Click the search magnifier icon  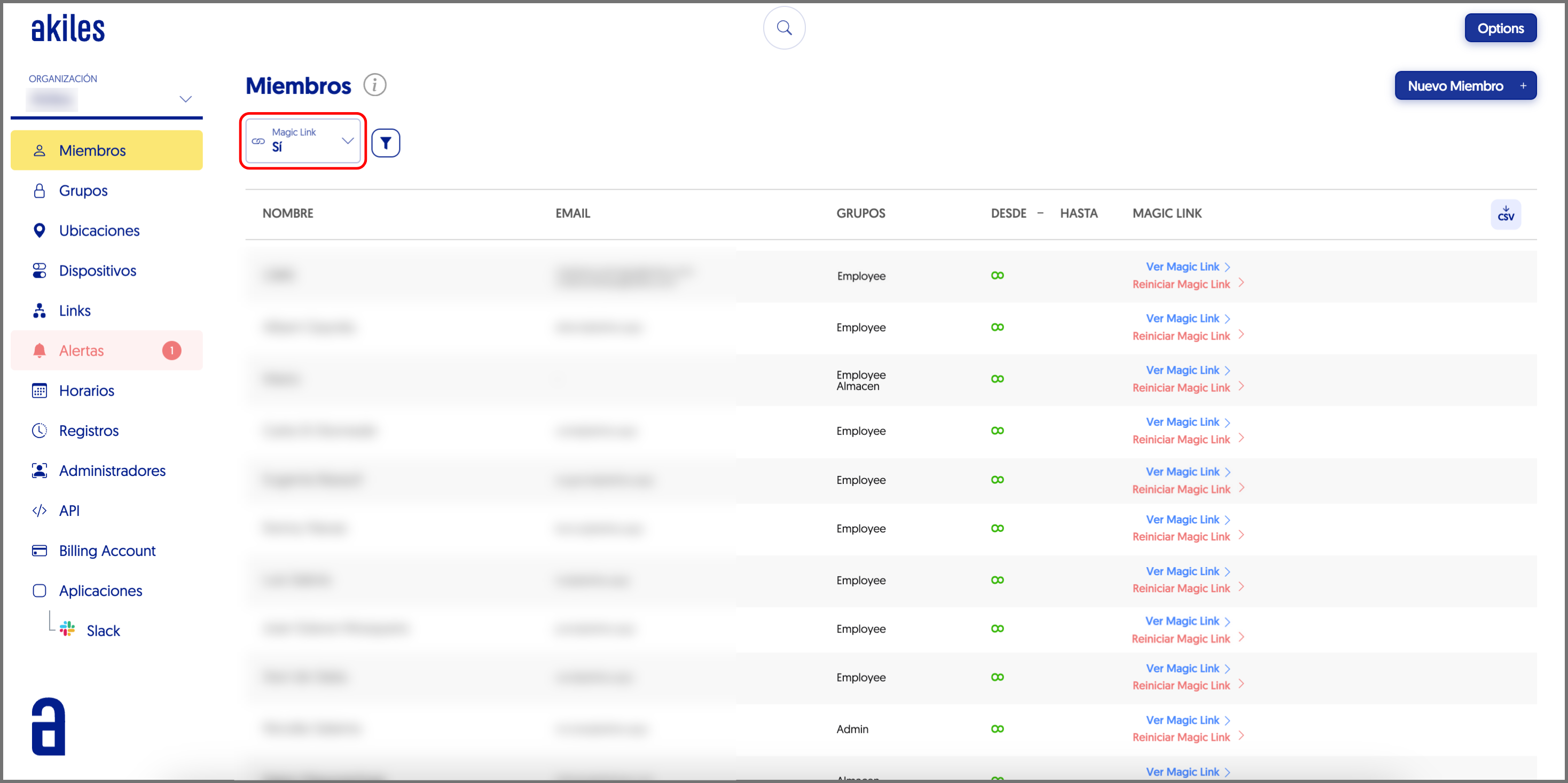(x=784, y=27)
